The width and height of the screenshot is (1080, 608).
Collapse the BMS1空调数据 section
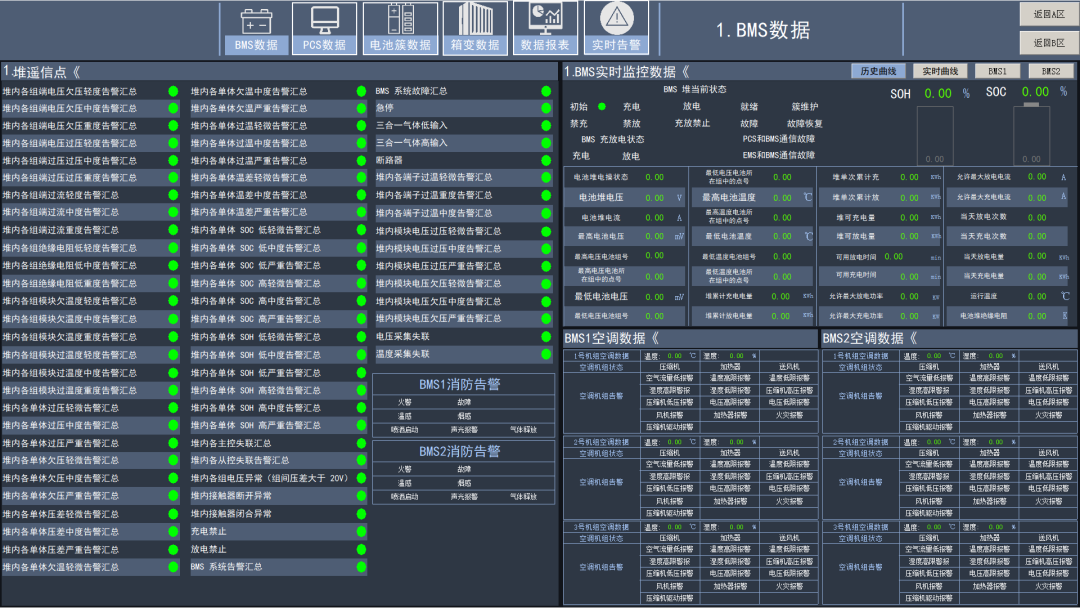[x=655, y=338]
